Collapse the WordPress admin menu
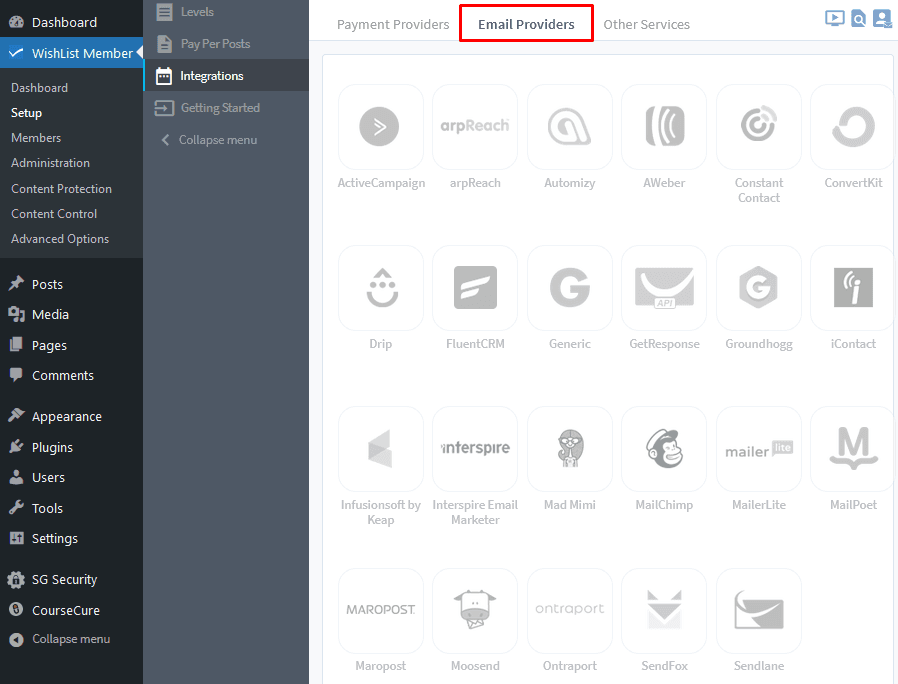The width and height of the screenshot is (898, 684). [x=71, y=639]
